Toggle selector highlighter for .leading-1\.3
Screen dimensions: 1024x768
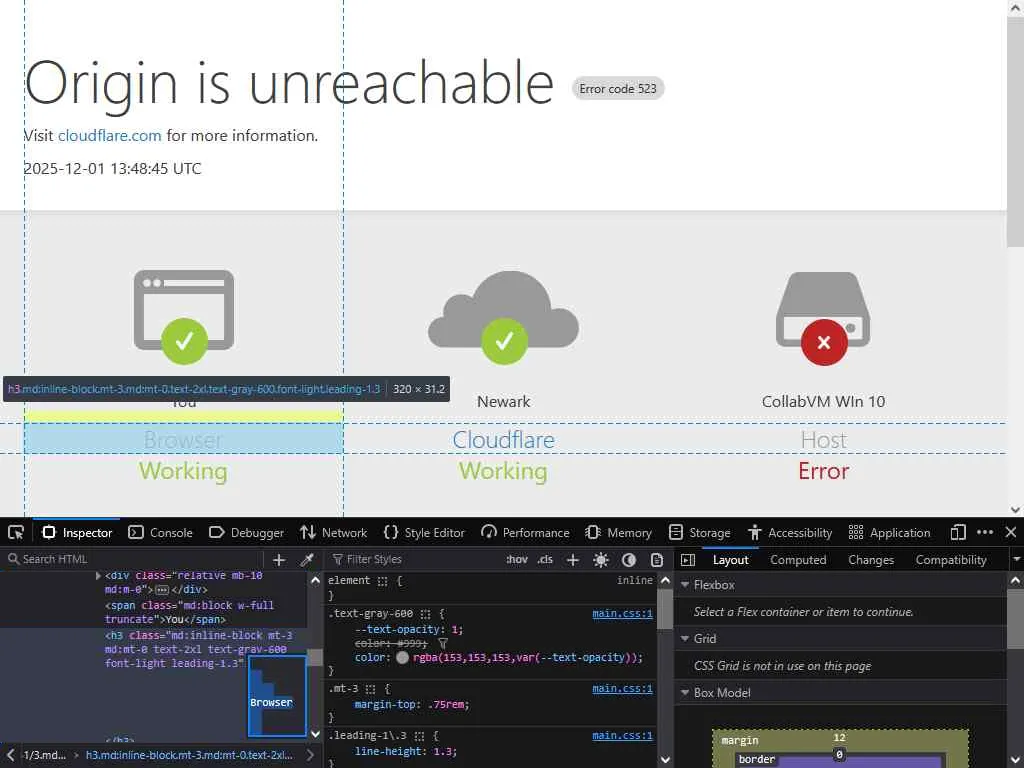(x=419, y=736)
